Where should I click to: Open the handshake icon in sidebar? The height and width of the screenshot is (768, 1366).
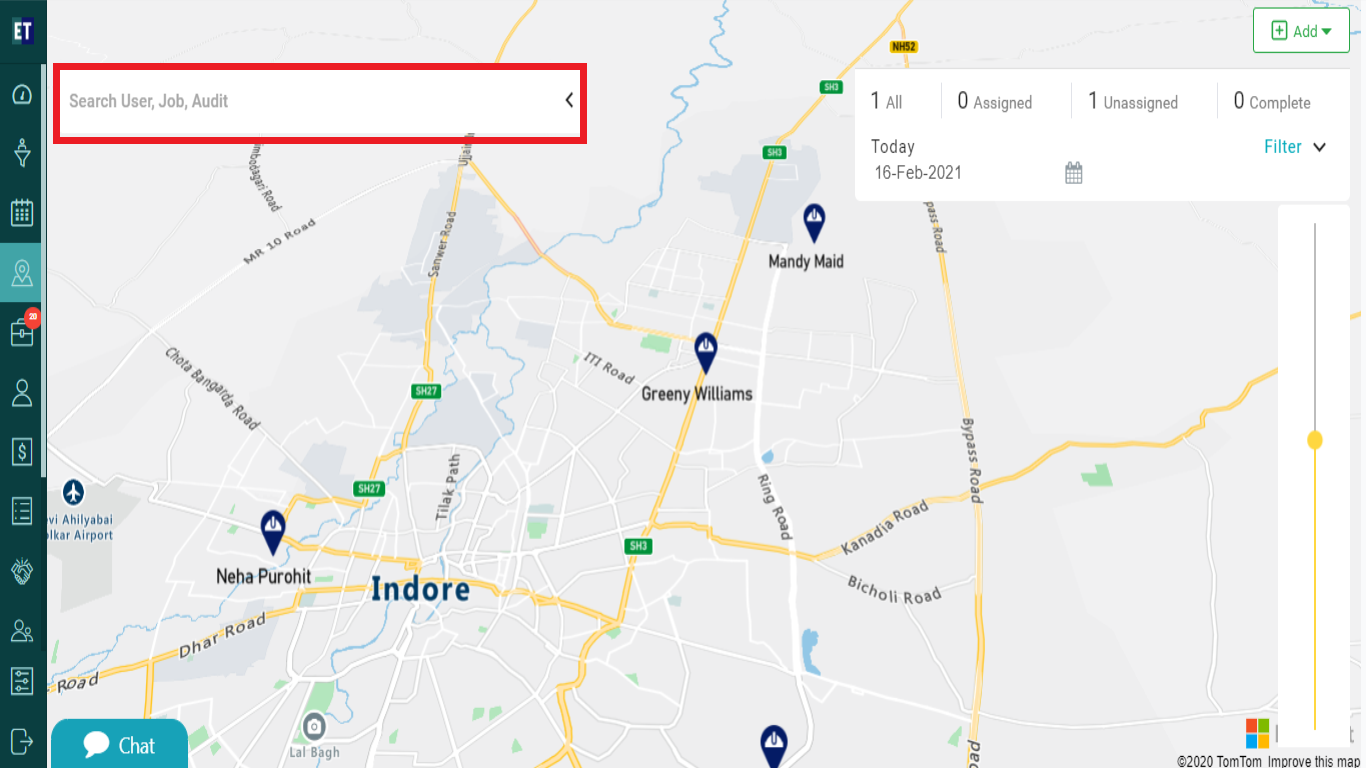(x=22, y=571)
